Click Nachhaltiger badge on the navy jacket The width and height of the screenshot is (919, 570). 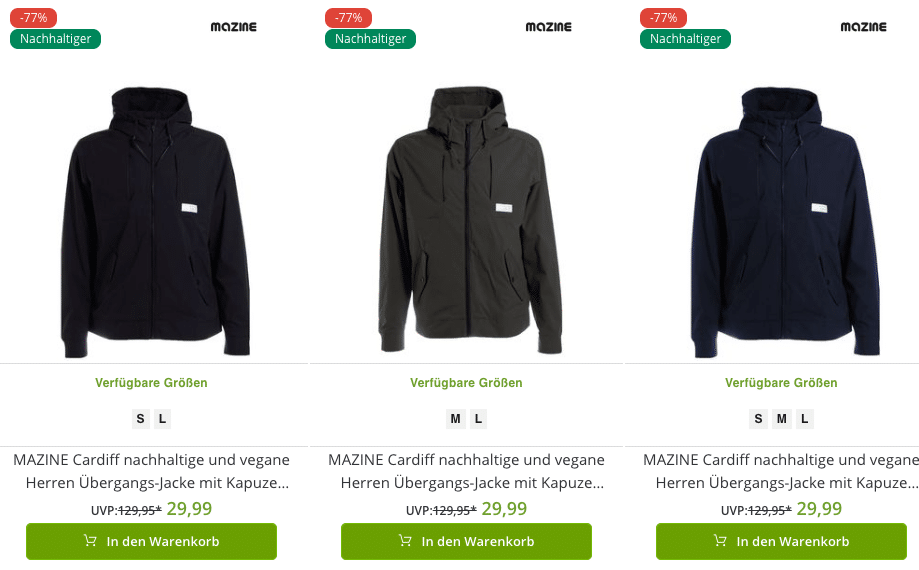685,39
